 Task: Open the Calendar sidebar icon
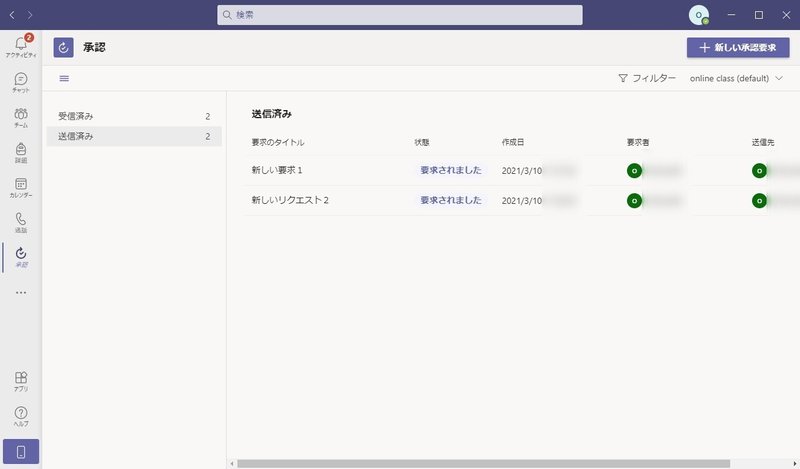(21, 187)
